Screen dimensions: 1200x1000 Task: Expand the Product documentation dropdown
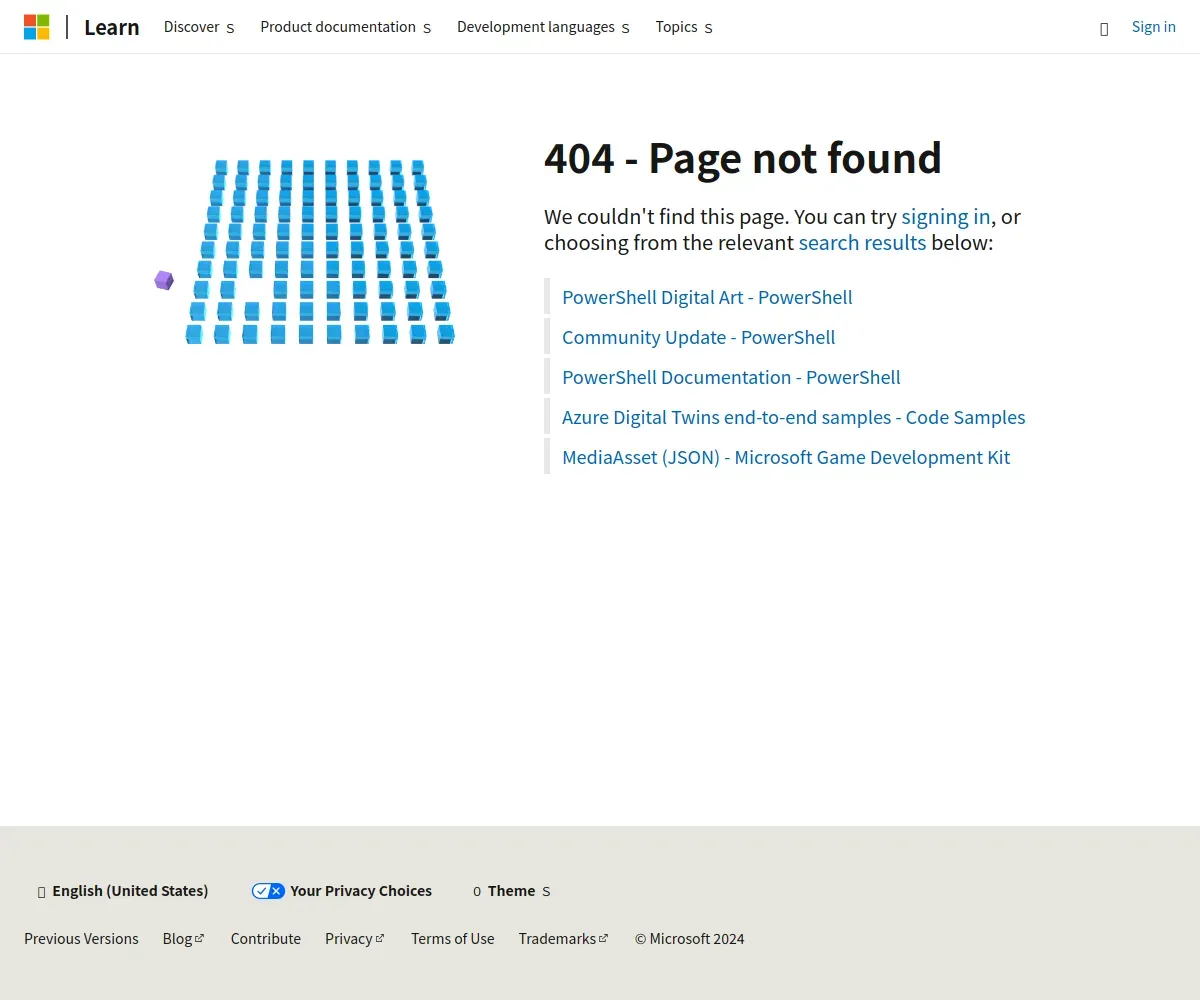pyautogui.click(x=346, y=27)
